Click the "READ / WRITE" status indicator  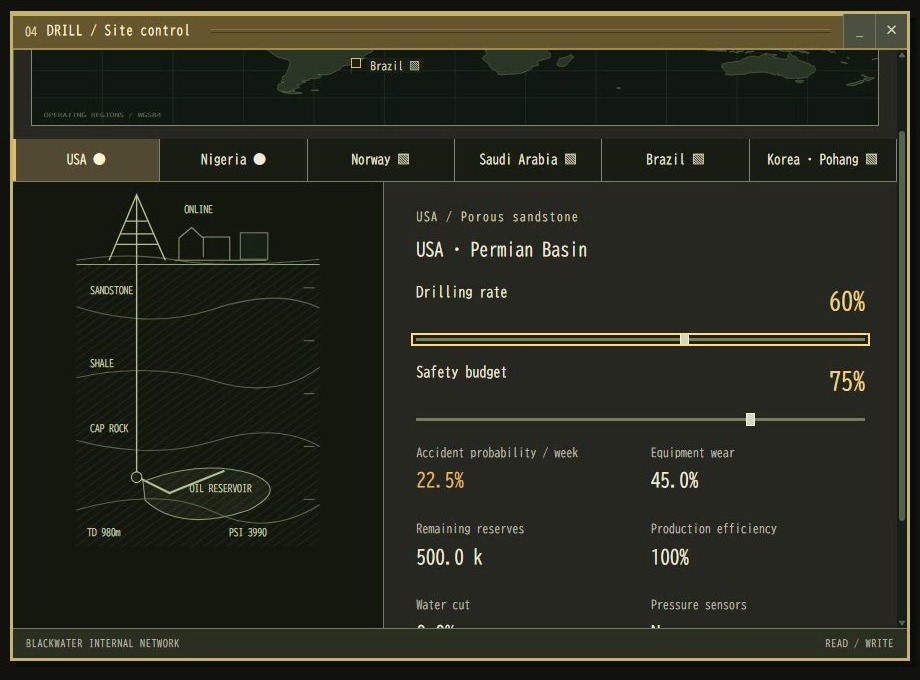859,643
